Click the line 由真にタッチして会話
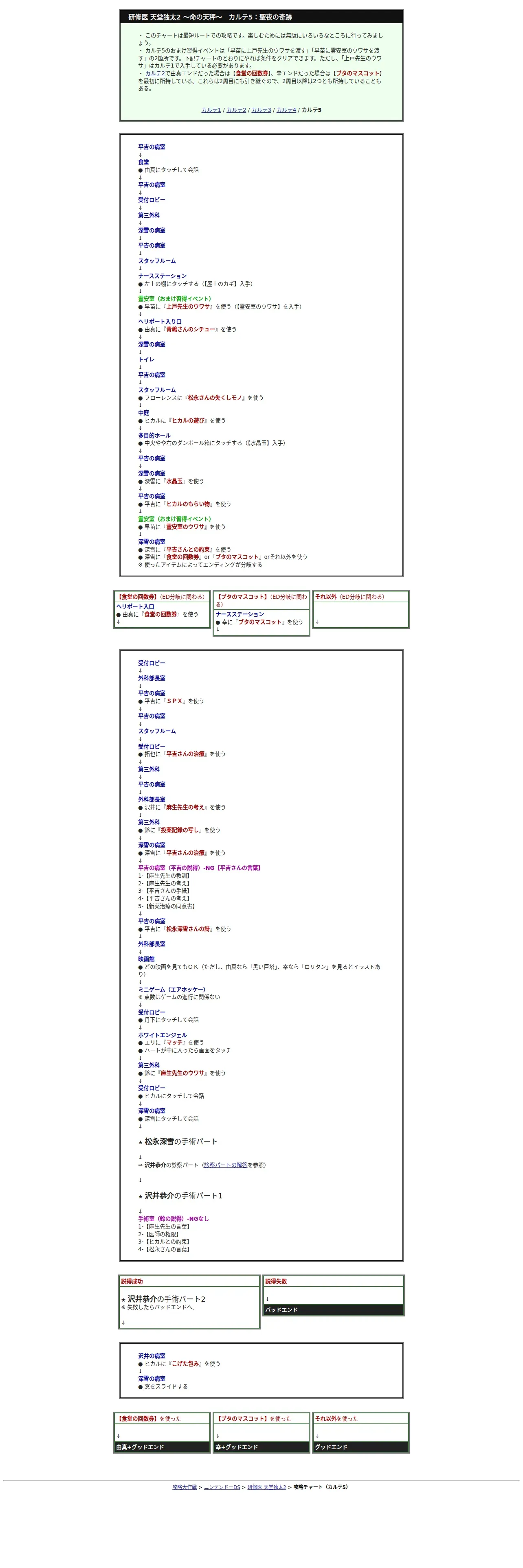 click(x=168, y=170)
